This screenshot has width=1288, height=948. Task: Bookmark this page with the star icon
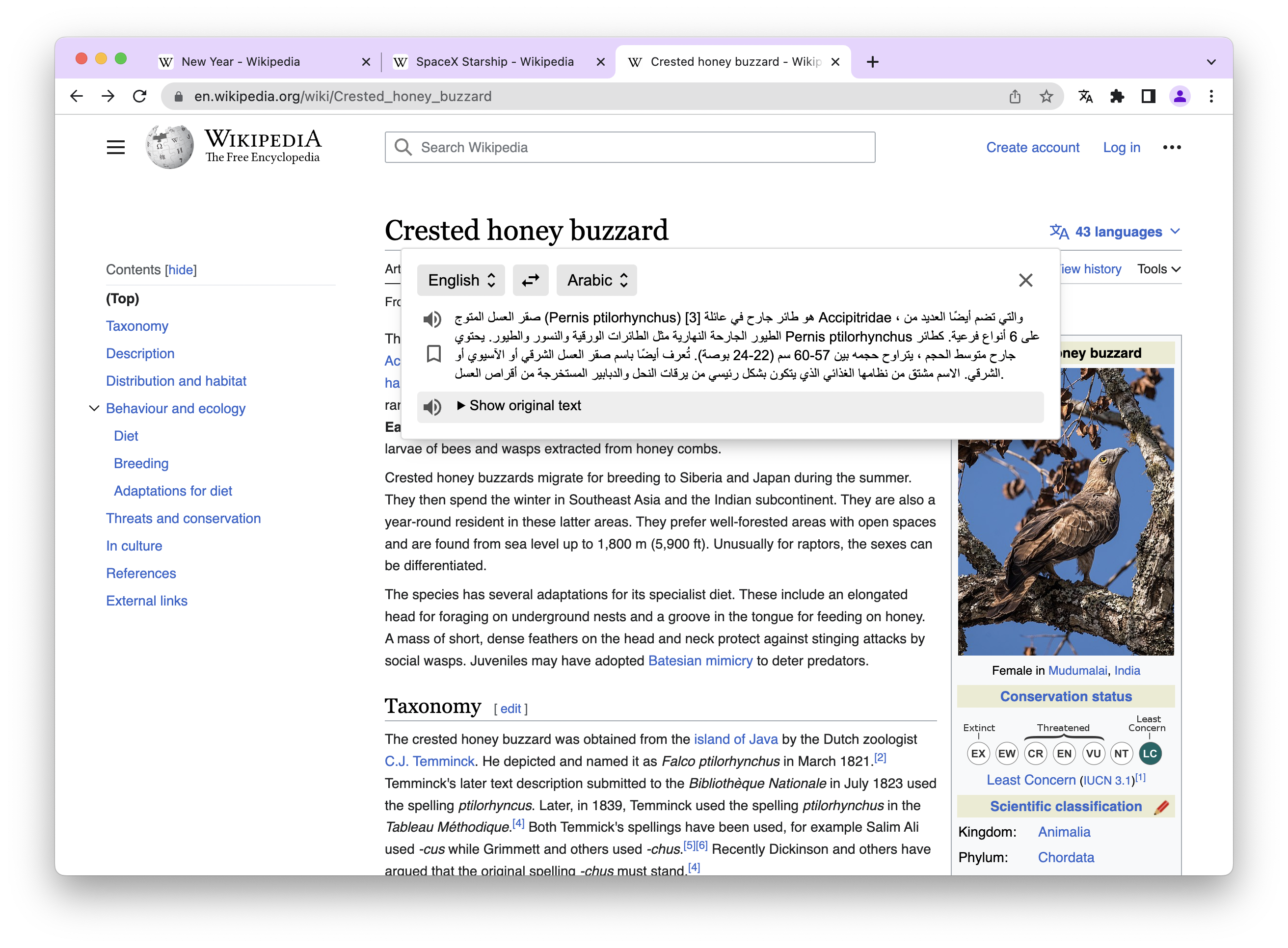click(x=1046, y=96)
